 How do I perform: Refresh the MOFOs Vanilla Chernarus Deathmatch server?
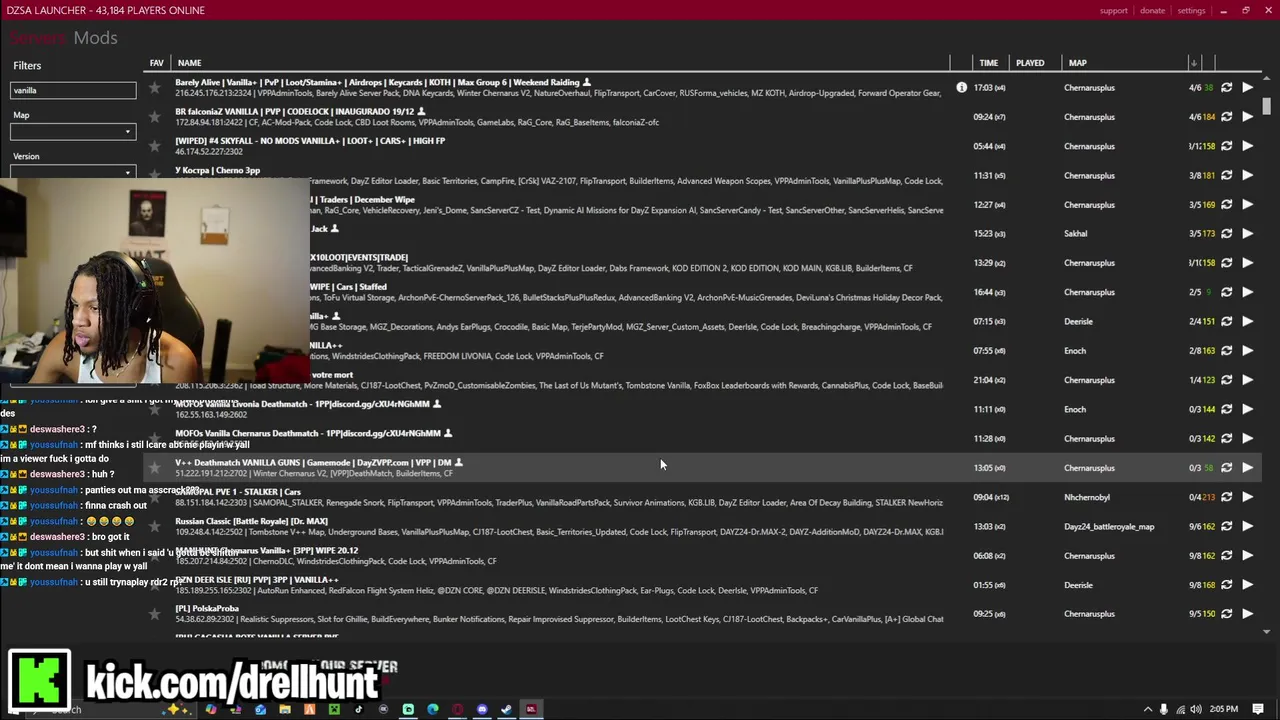click(1226, 438)
